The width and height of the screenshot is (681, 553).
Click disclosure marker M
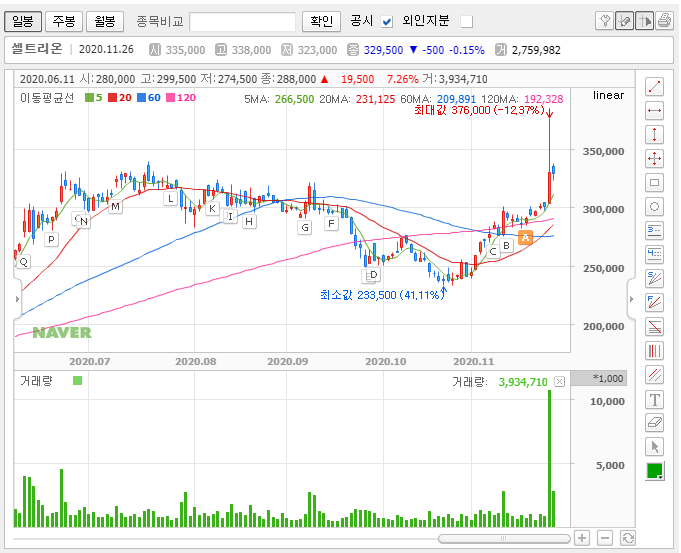(x=115, y=206)
